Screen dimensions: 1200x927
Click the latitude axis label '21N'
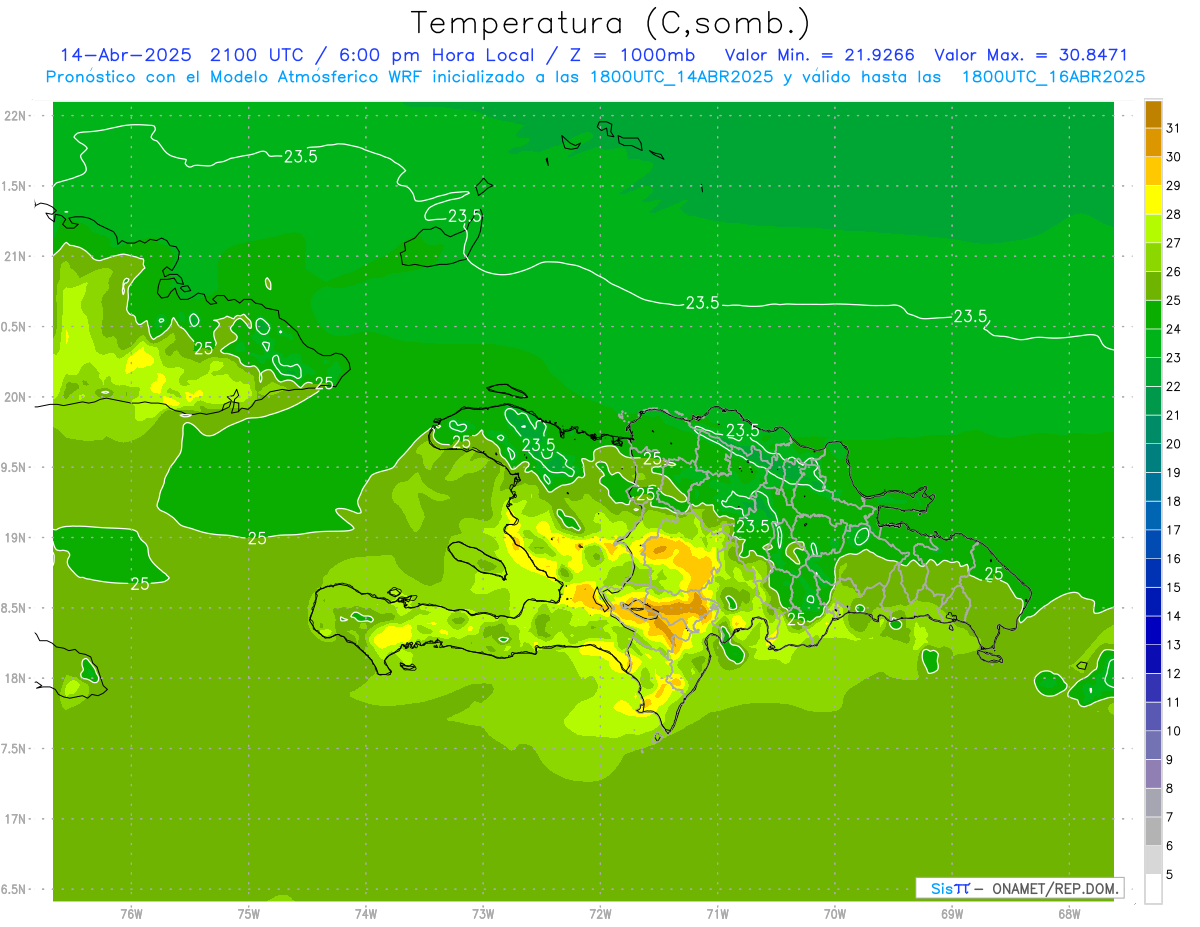[x=16, y=256]
